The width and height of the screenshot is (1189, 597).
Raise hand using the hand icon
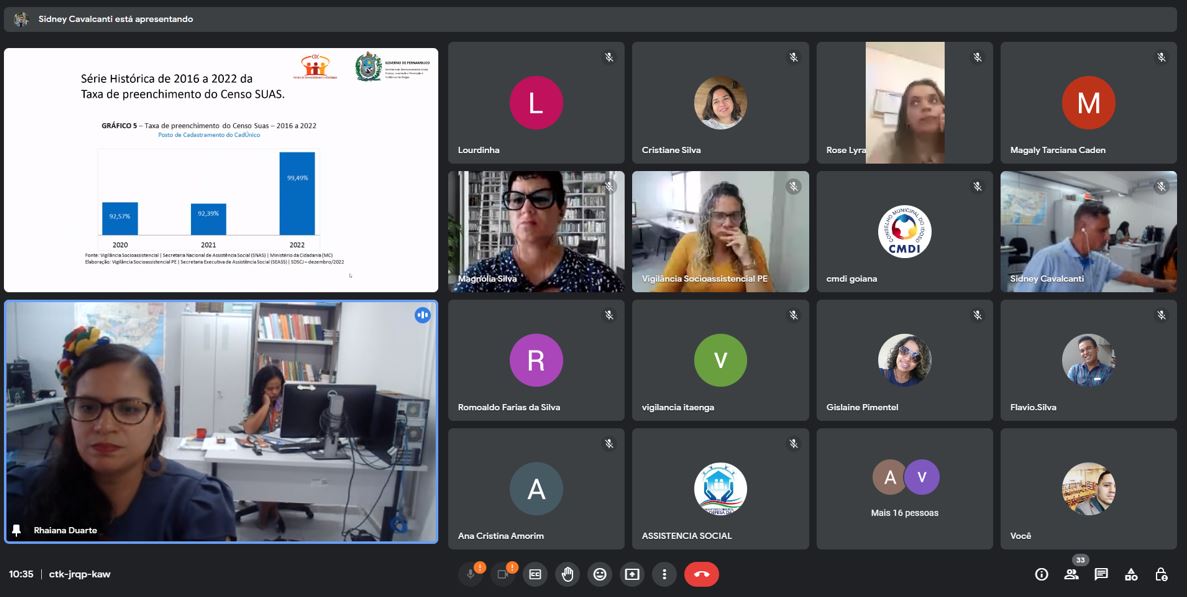click(568, 574)
